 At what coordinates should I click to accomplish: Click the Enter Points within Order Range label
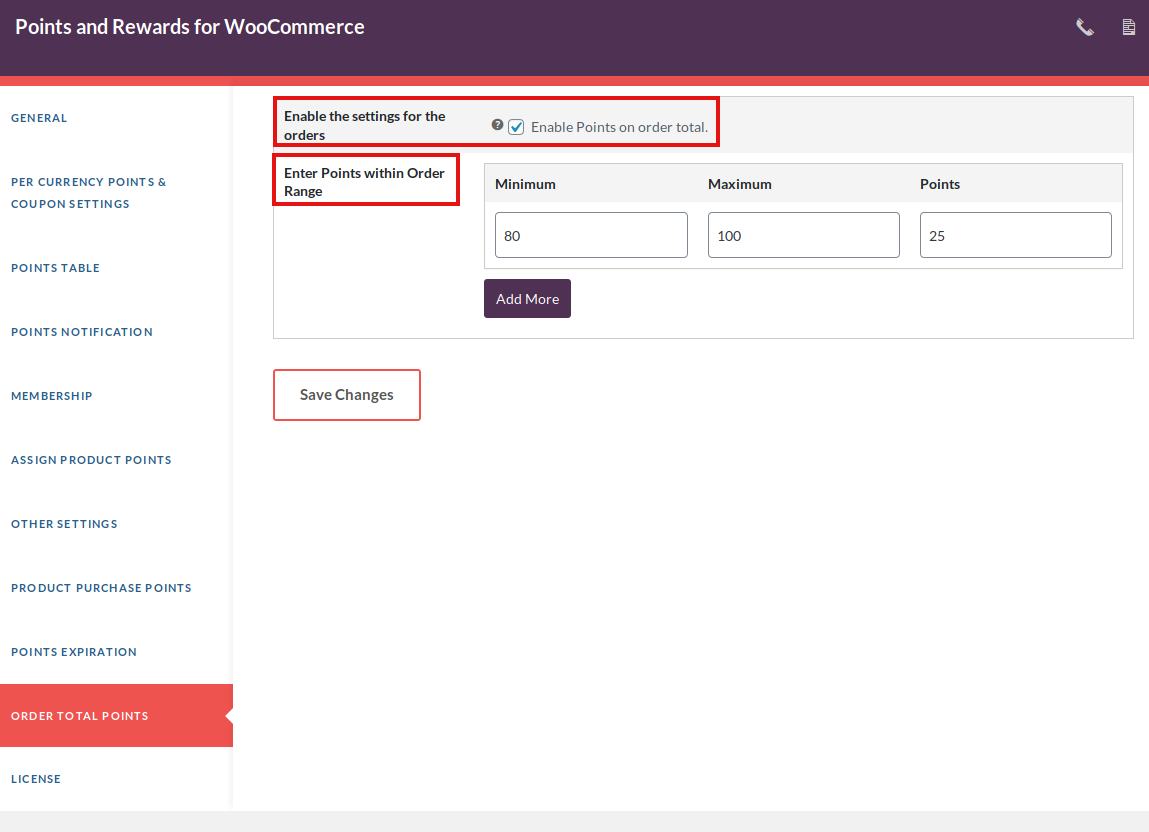(364, 182)
